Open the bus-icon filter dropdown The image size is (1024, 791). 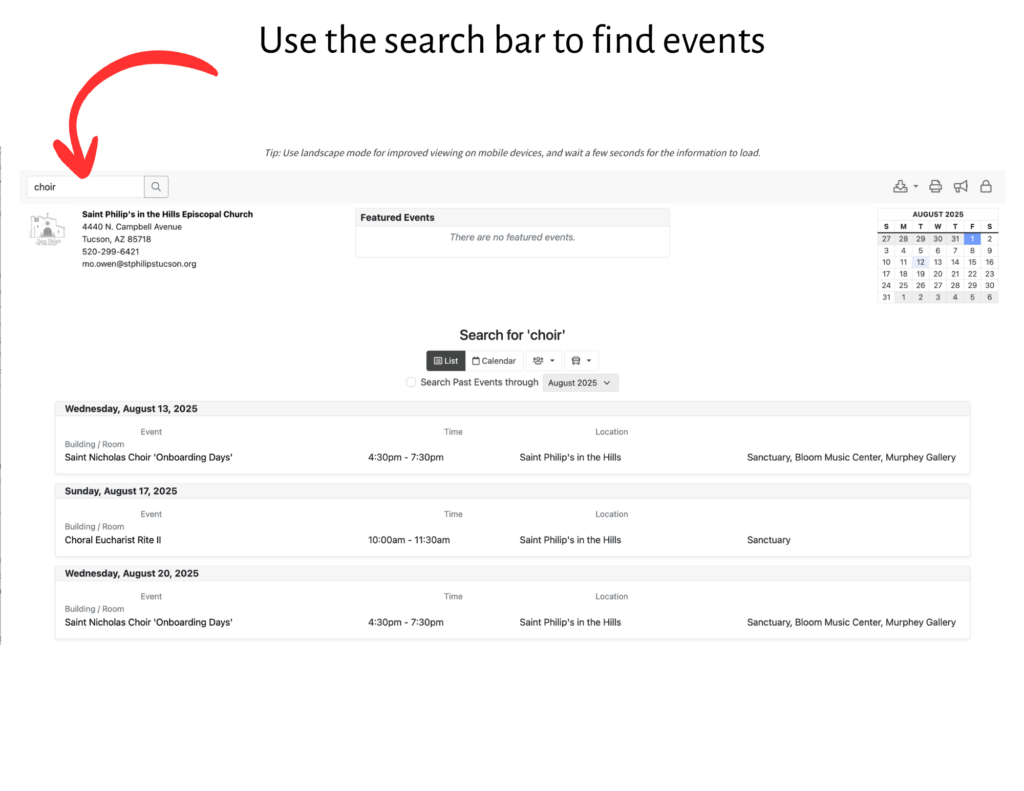[580, 361]
